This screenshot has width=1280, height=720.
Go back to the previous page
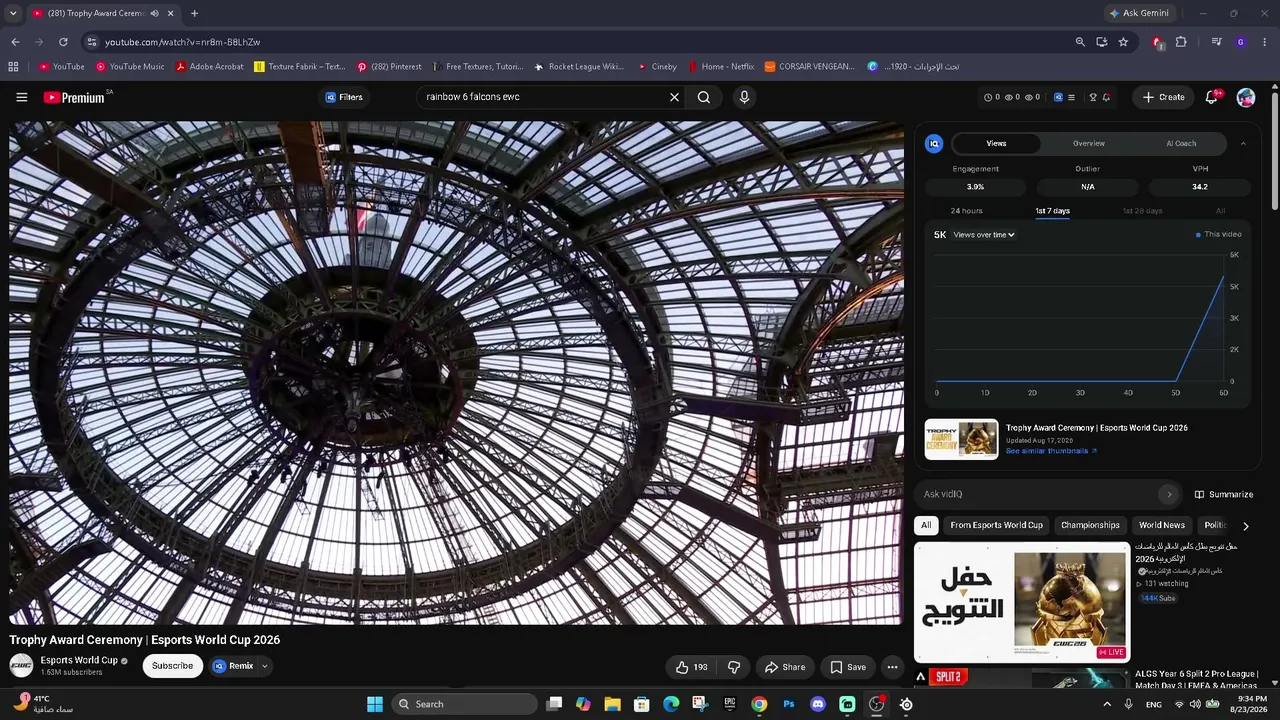point(15,42)
